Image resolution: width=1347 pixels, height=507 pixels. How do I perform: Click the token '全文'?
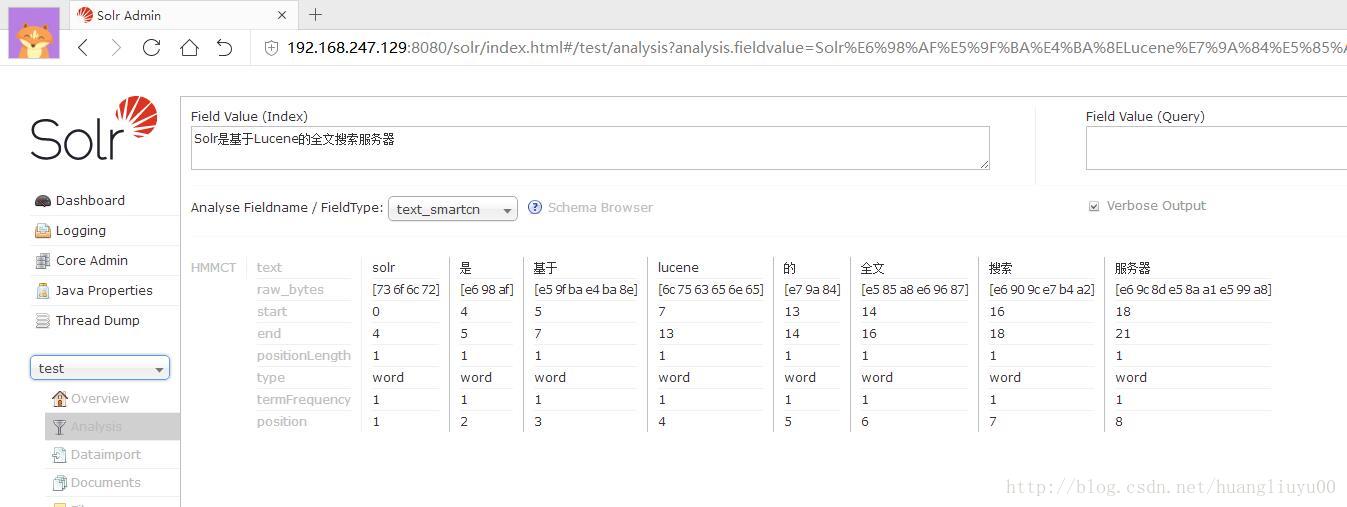tap(873, 267)
